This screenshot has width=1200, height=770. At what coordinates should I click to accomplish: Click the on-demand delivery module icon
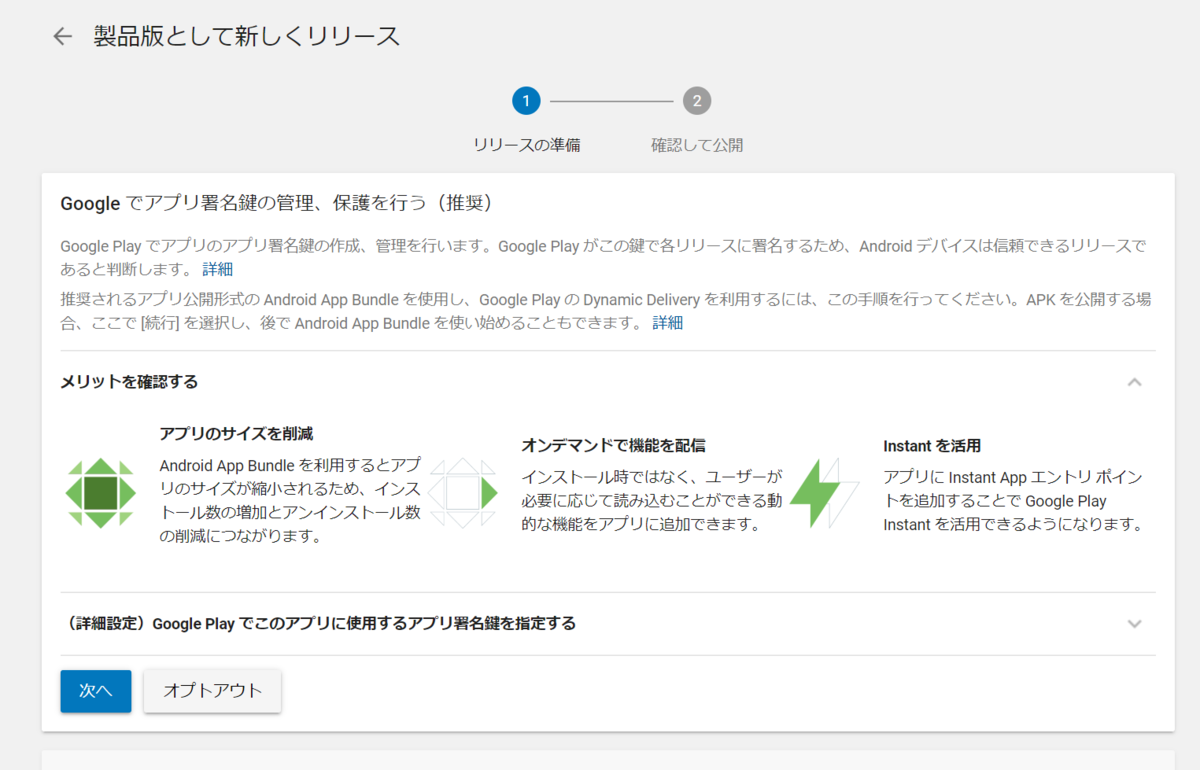pos(463,493)
